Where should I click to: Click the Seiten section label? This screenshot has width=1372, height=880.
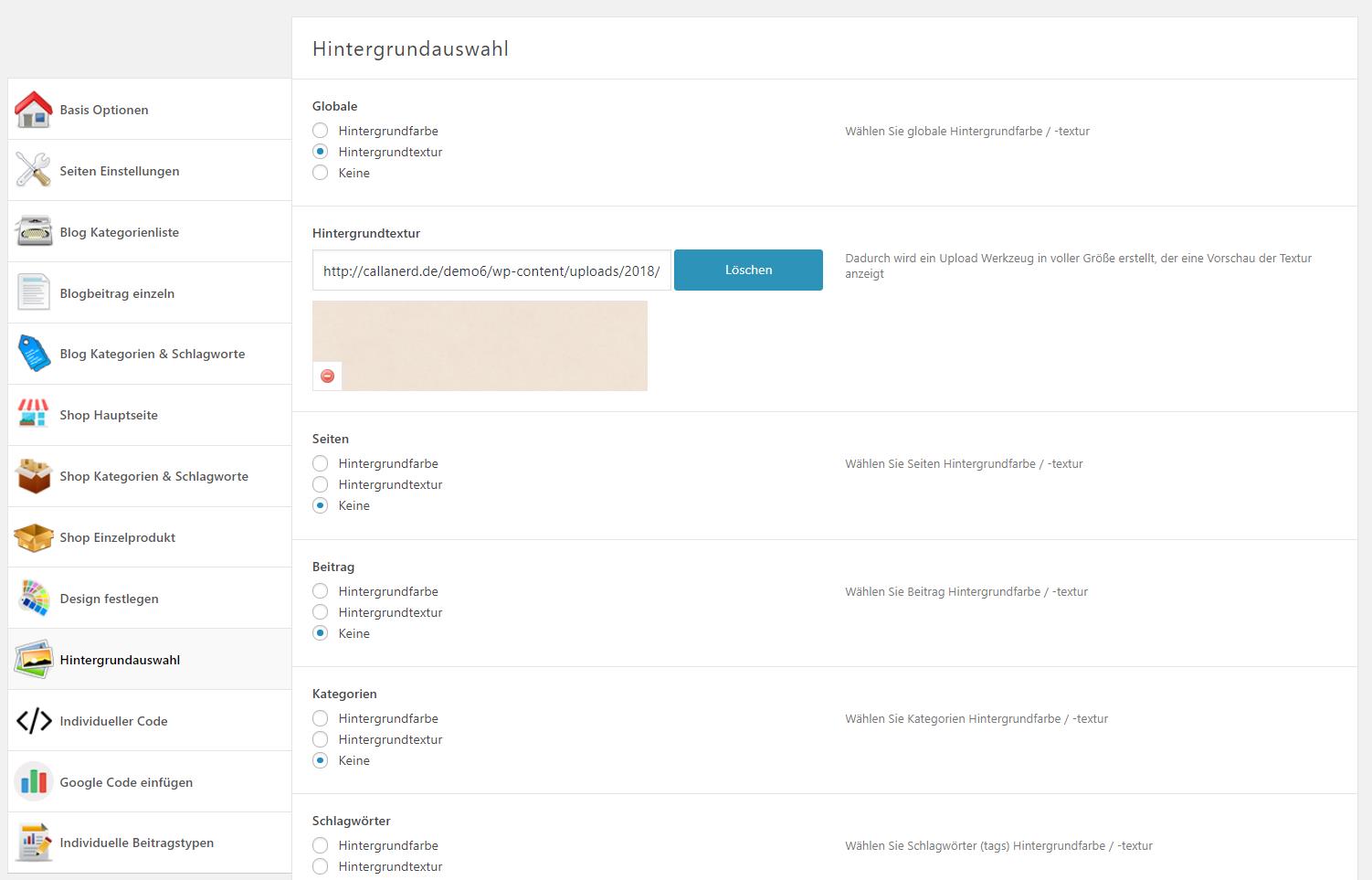tap(331, 439)
